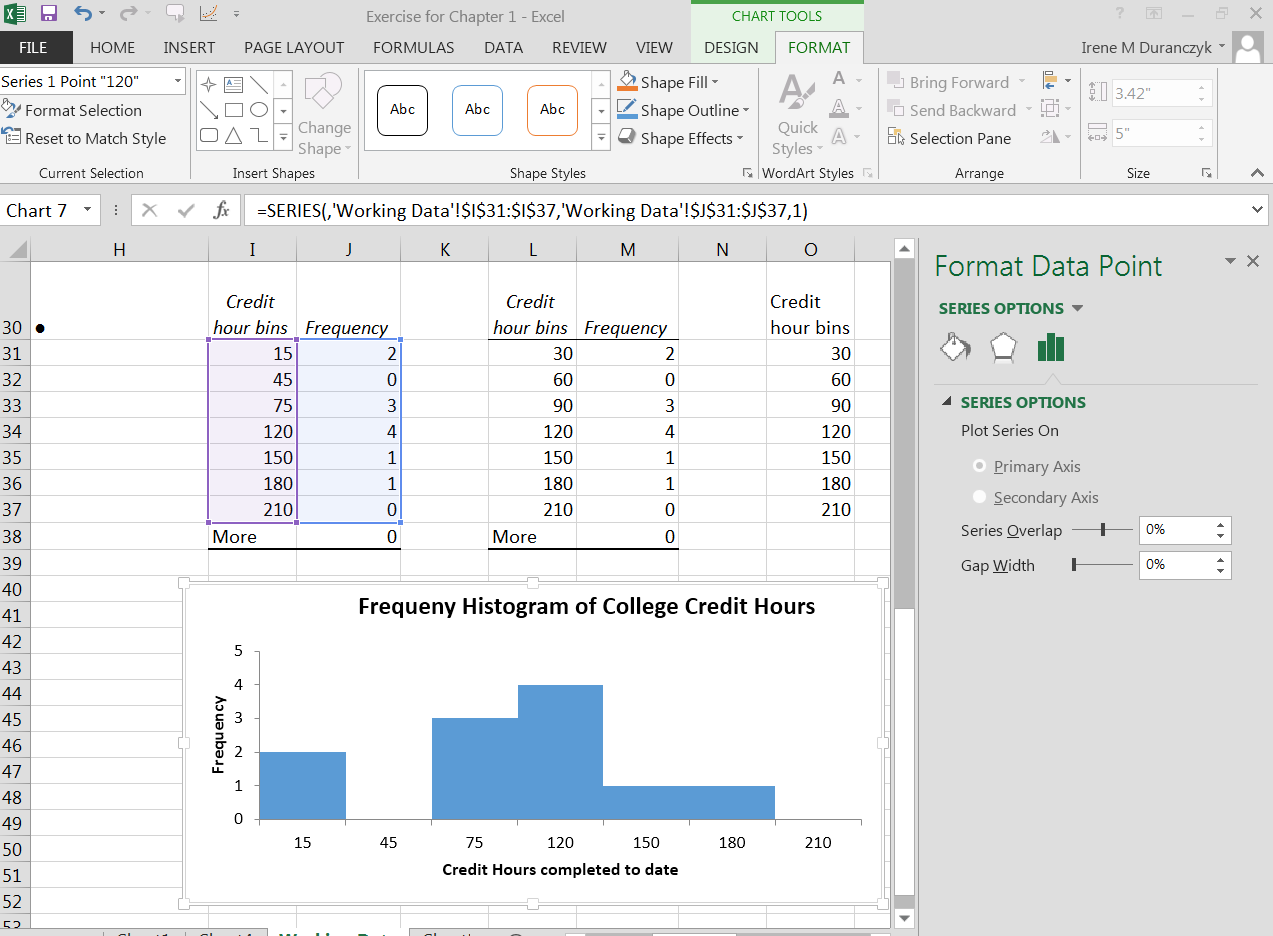
Task: Click the Gap Width slider
Action: pos(1102,565)
